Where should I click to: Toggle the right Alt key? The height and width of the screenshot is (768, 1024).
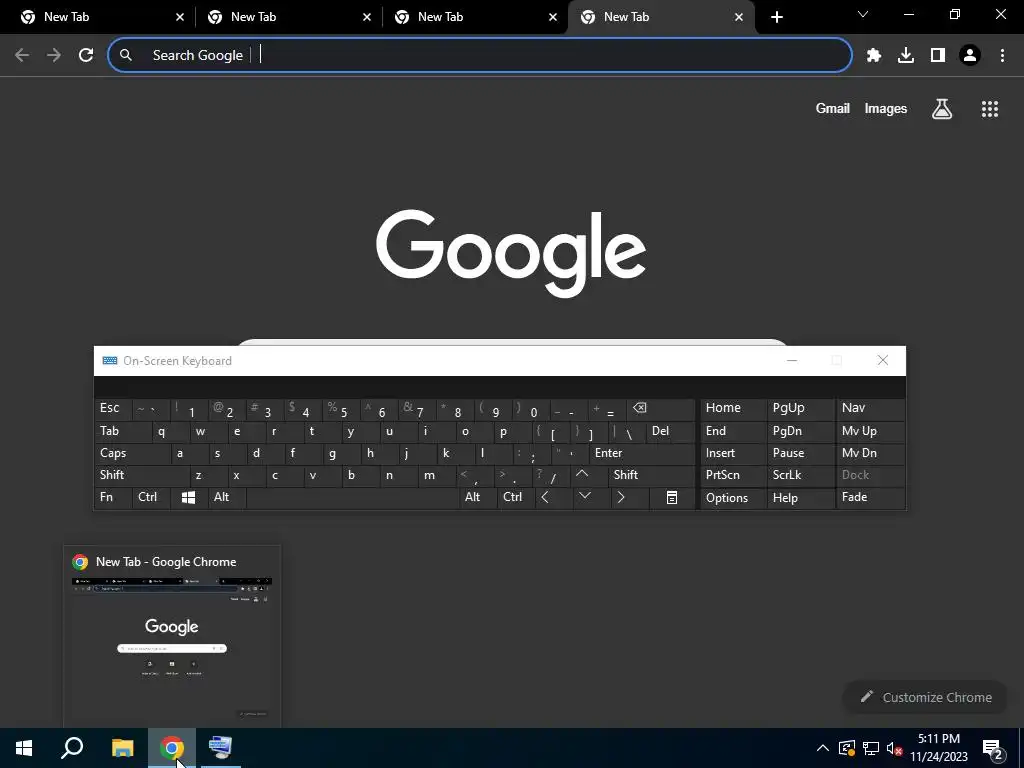(x=477, y=498)
